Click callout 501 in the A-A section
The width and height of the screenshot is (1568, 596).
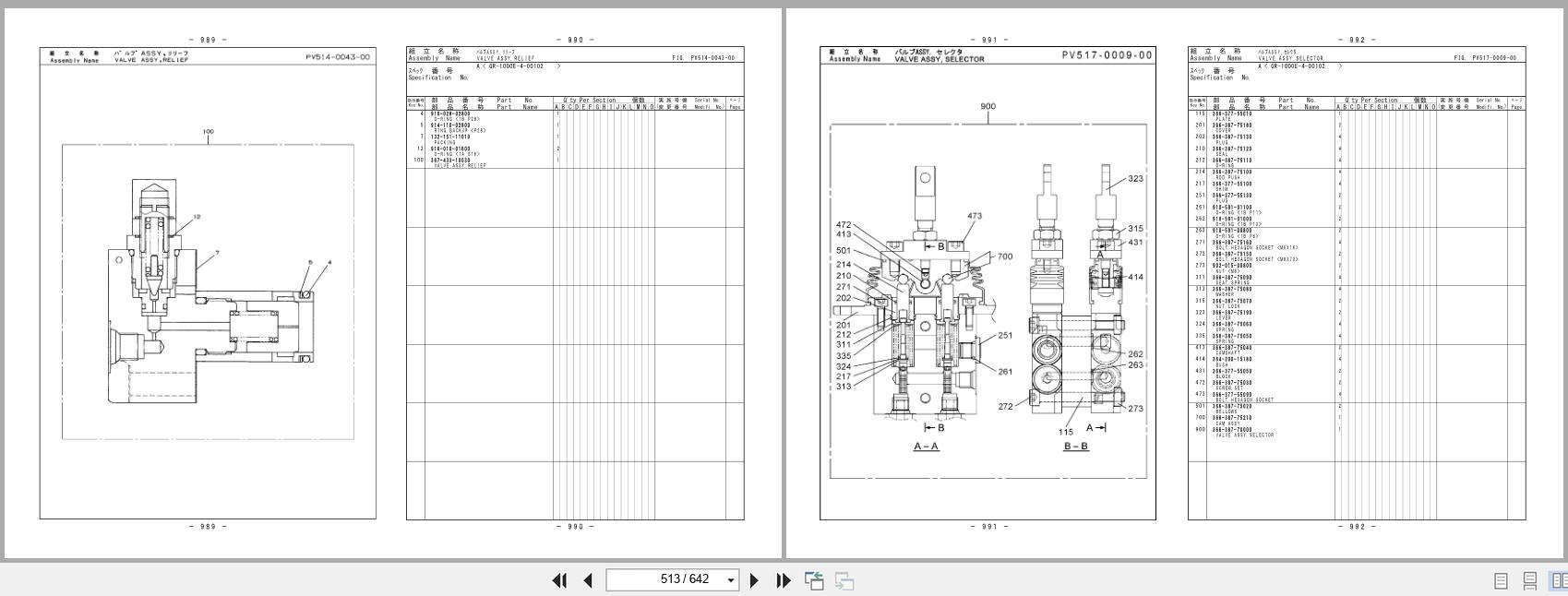844,251
